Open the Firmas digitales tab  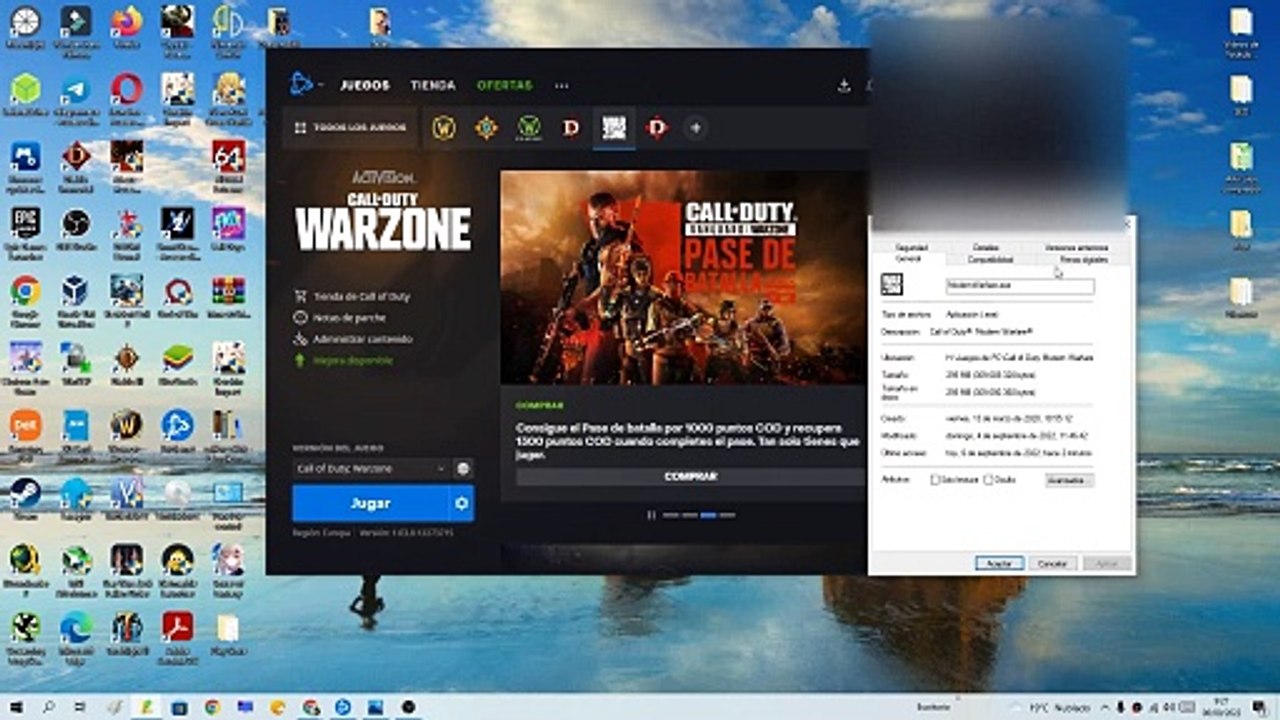(x=1084, y=260)
